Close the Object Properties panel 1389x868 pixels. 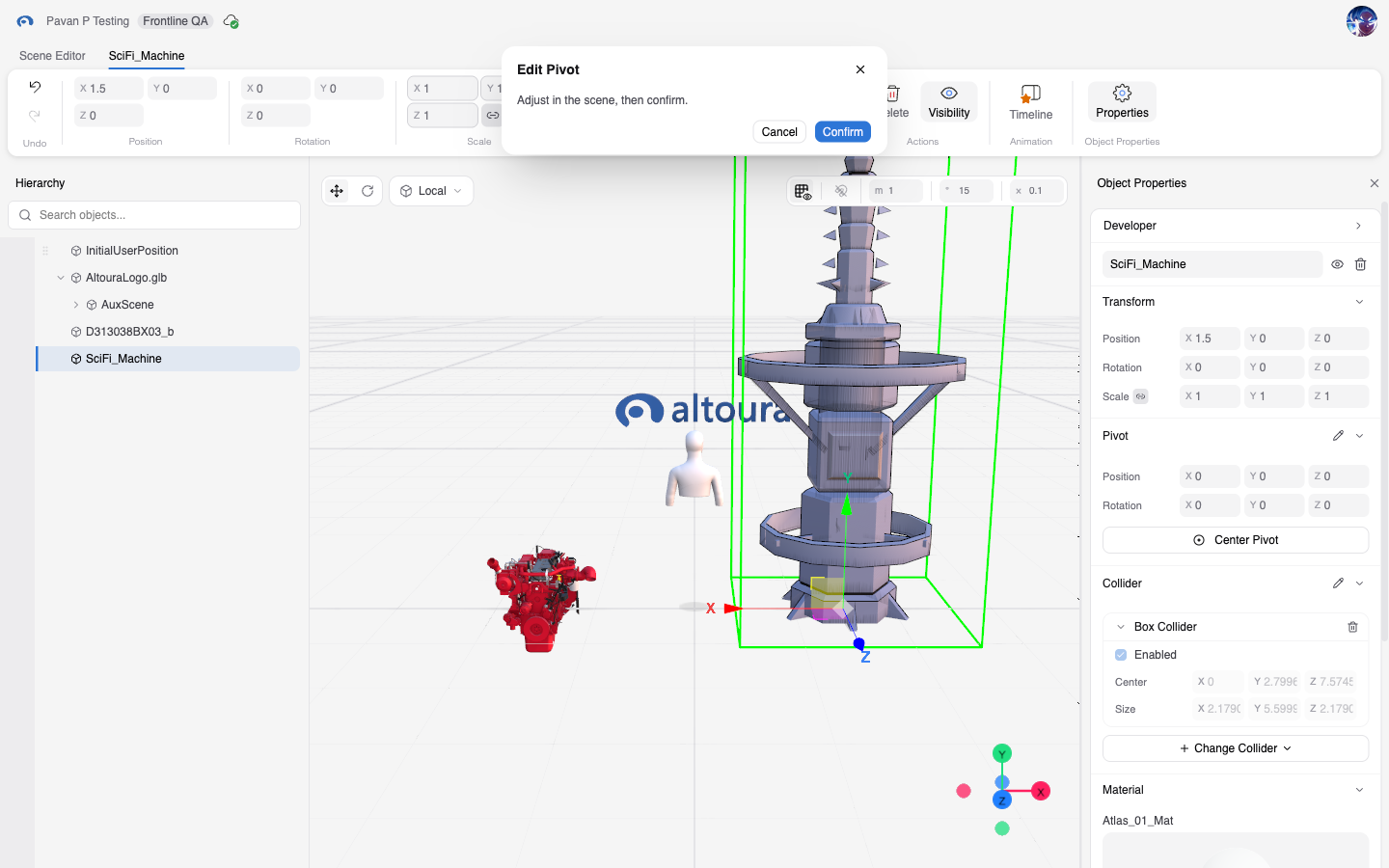(1374, 183)
